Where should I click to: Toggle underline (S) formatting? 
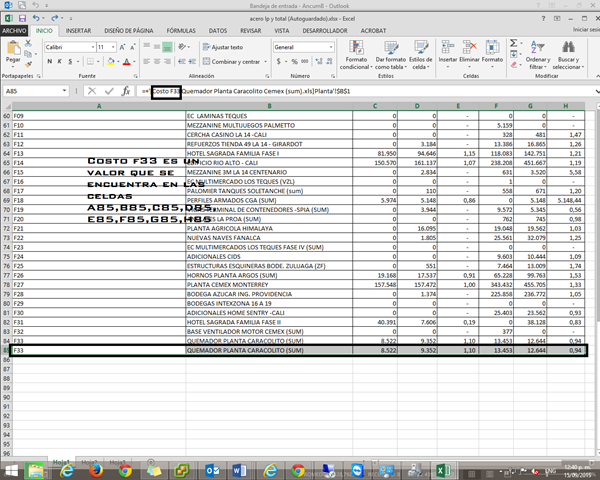point(70,61)
